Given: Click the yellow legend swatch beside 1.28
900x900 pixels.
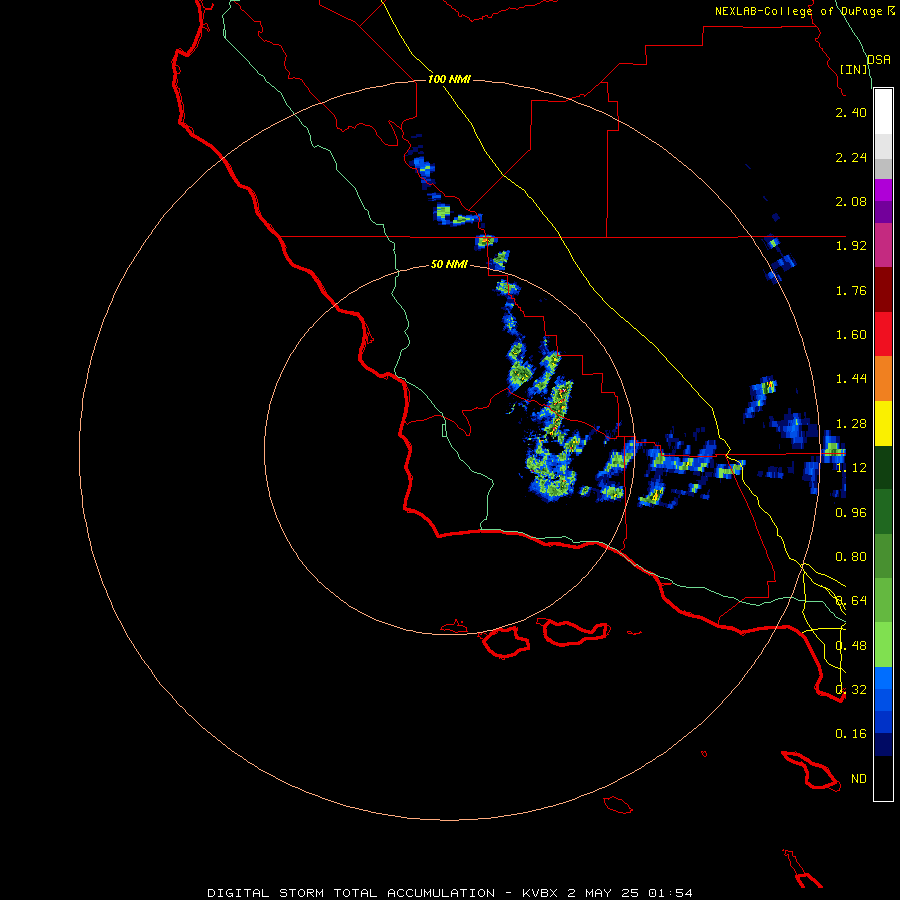Looking at the screenshot, I should [x=883, y=424].
